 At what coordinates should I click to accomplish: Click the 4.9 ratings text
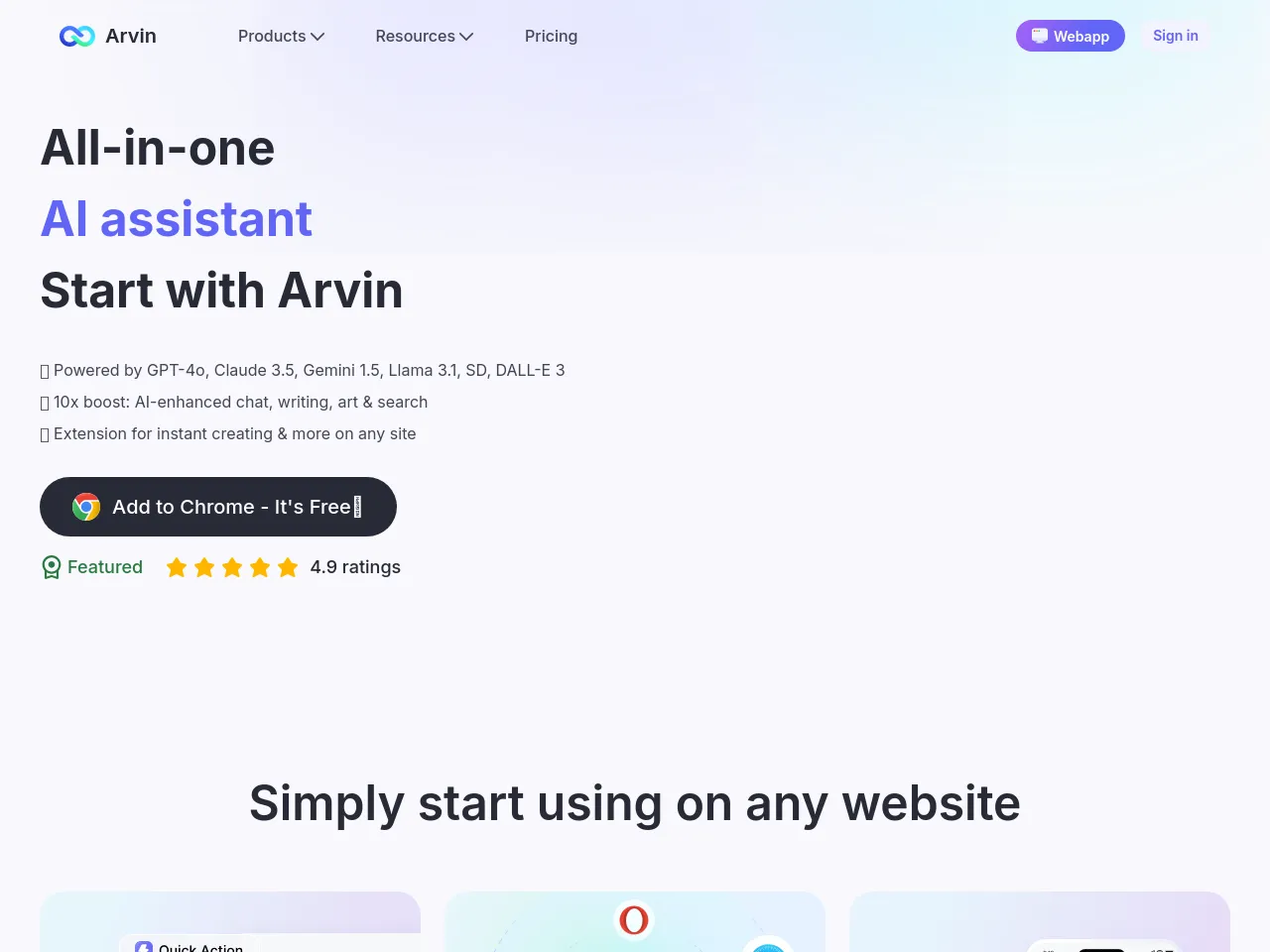pos(355,567)
